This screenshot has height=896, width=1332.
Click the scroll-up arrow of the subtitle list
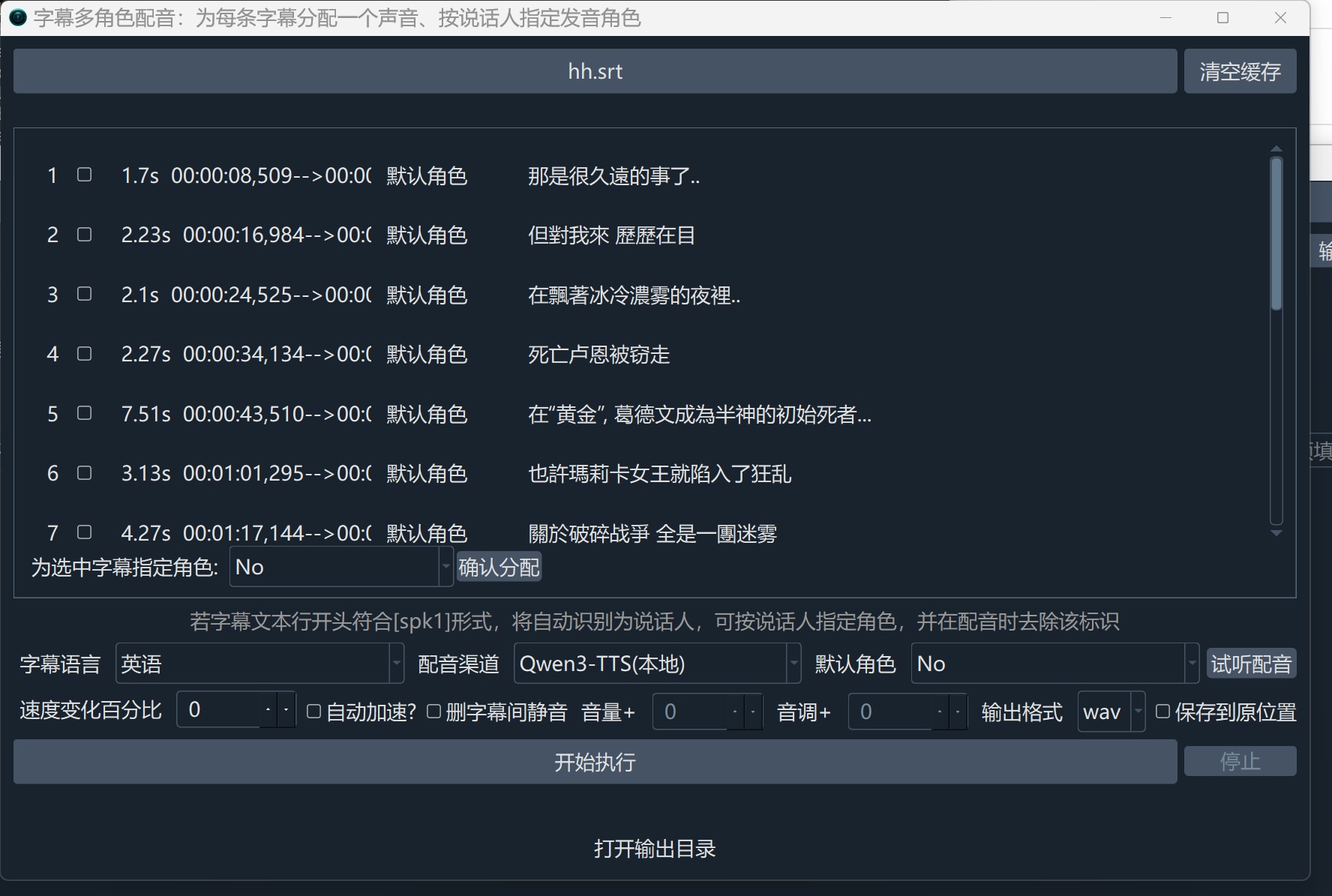(x=1276, y=148)
